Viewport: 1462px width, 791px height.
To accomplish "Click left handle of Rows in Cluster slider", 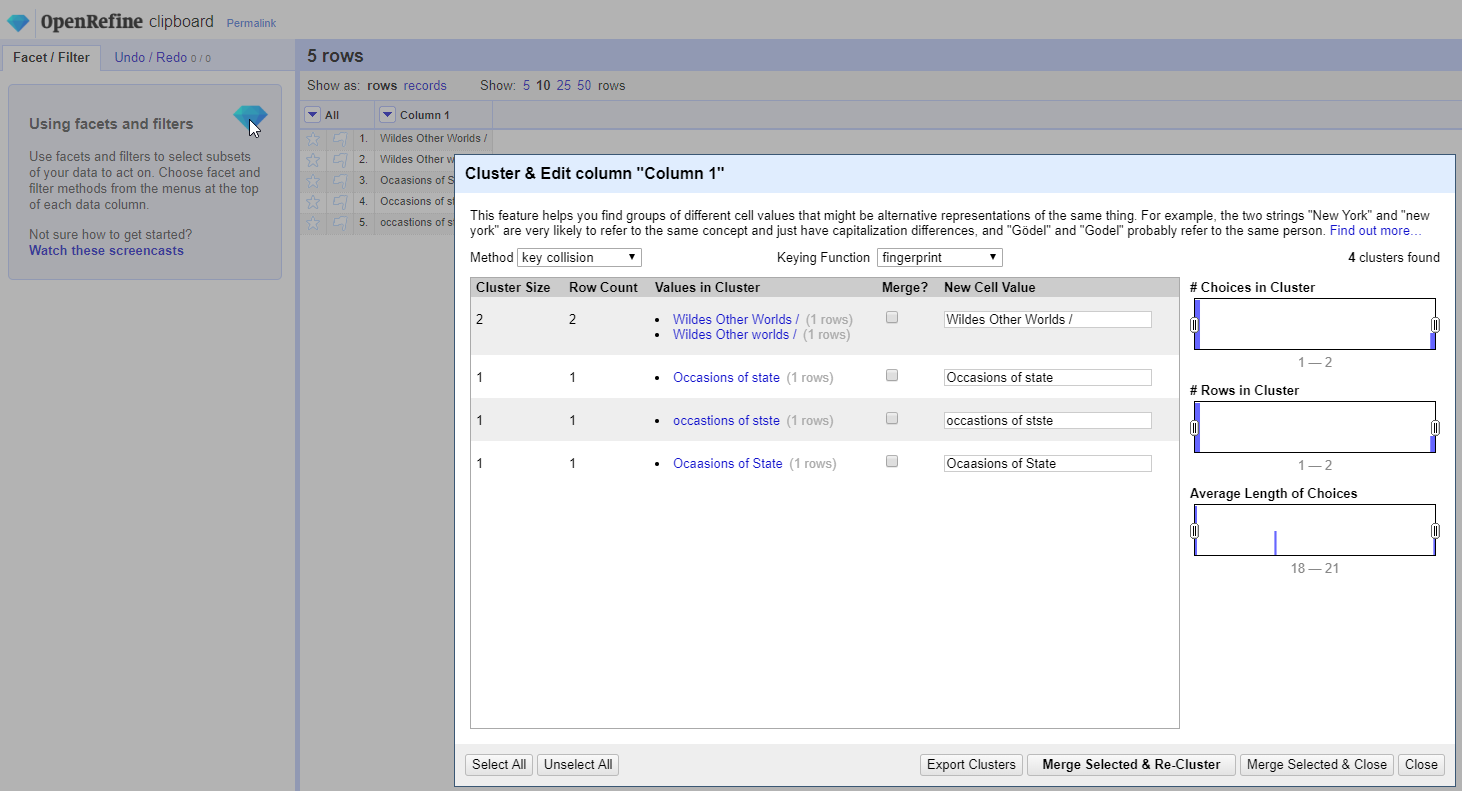I will pos(1194,428).
